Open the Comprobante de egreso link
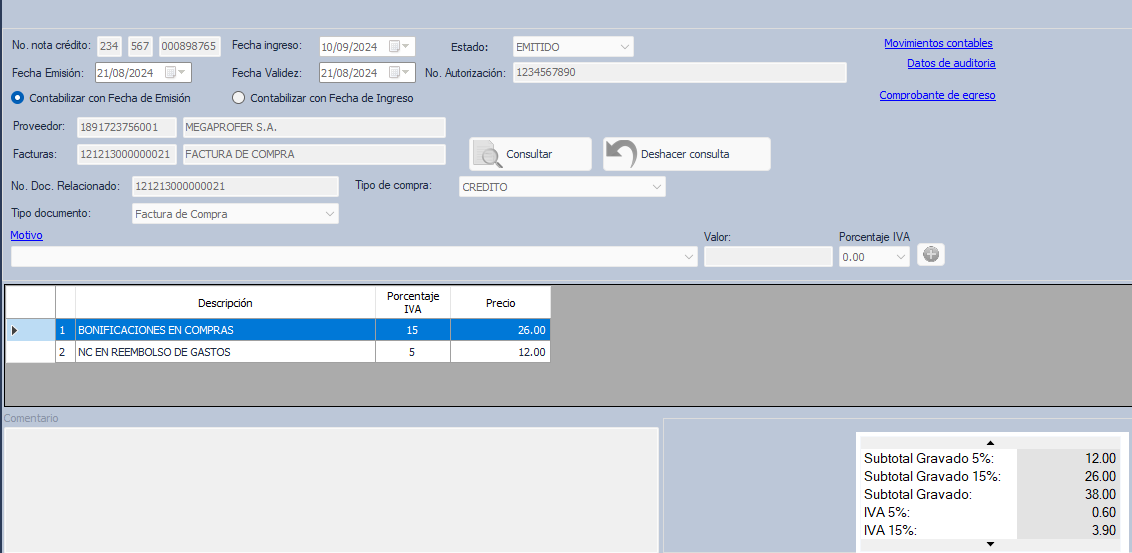Viewport: 1132px width, 553px height. [937, 95]
